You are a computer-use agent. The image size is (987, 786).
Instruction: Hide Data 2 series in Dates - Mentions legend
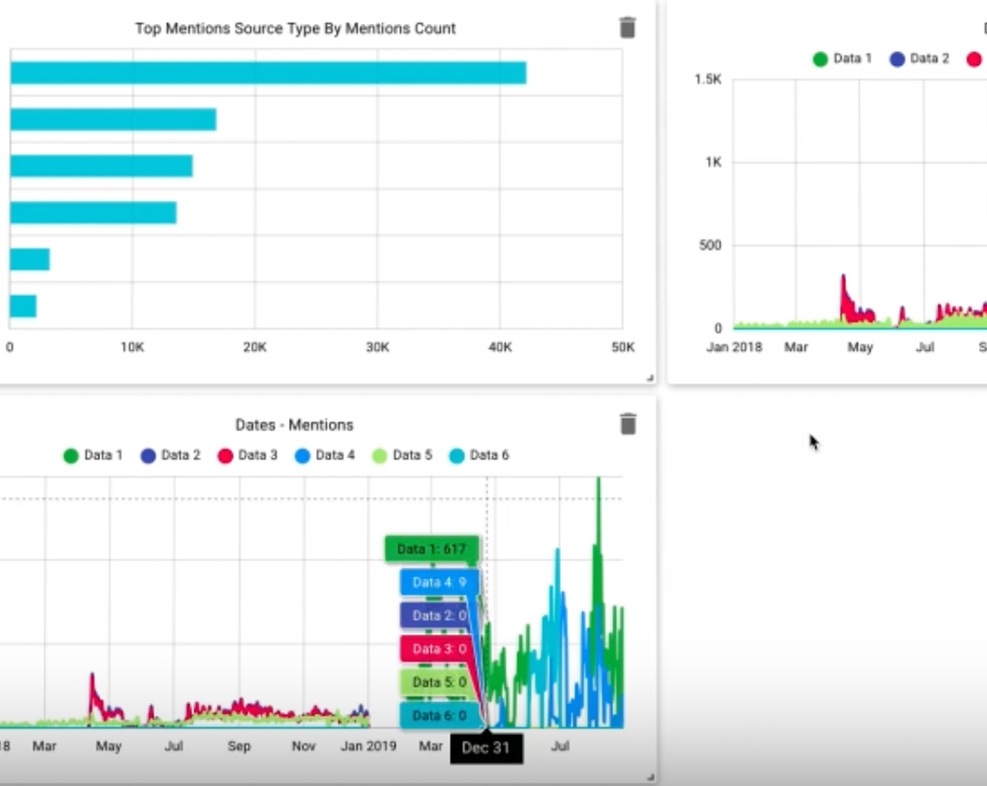(169, 455)
